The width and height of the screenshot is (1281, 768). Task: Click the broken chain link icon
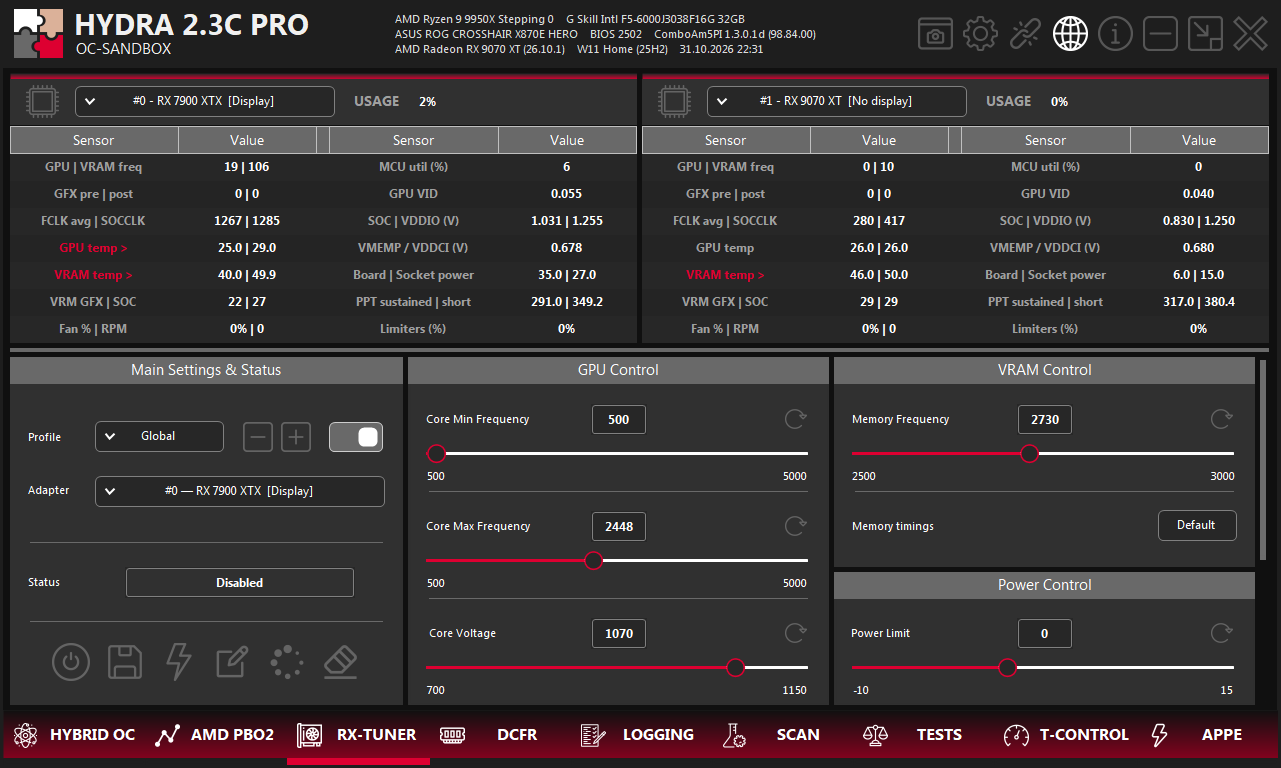(1025, 34)
